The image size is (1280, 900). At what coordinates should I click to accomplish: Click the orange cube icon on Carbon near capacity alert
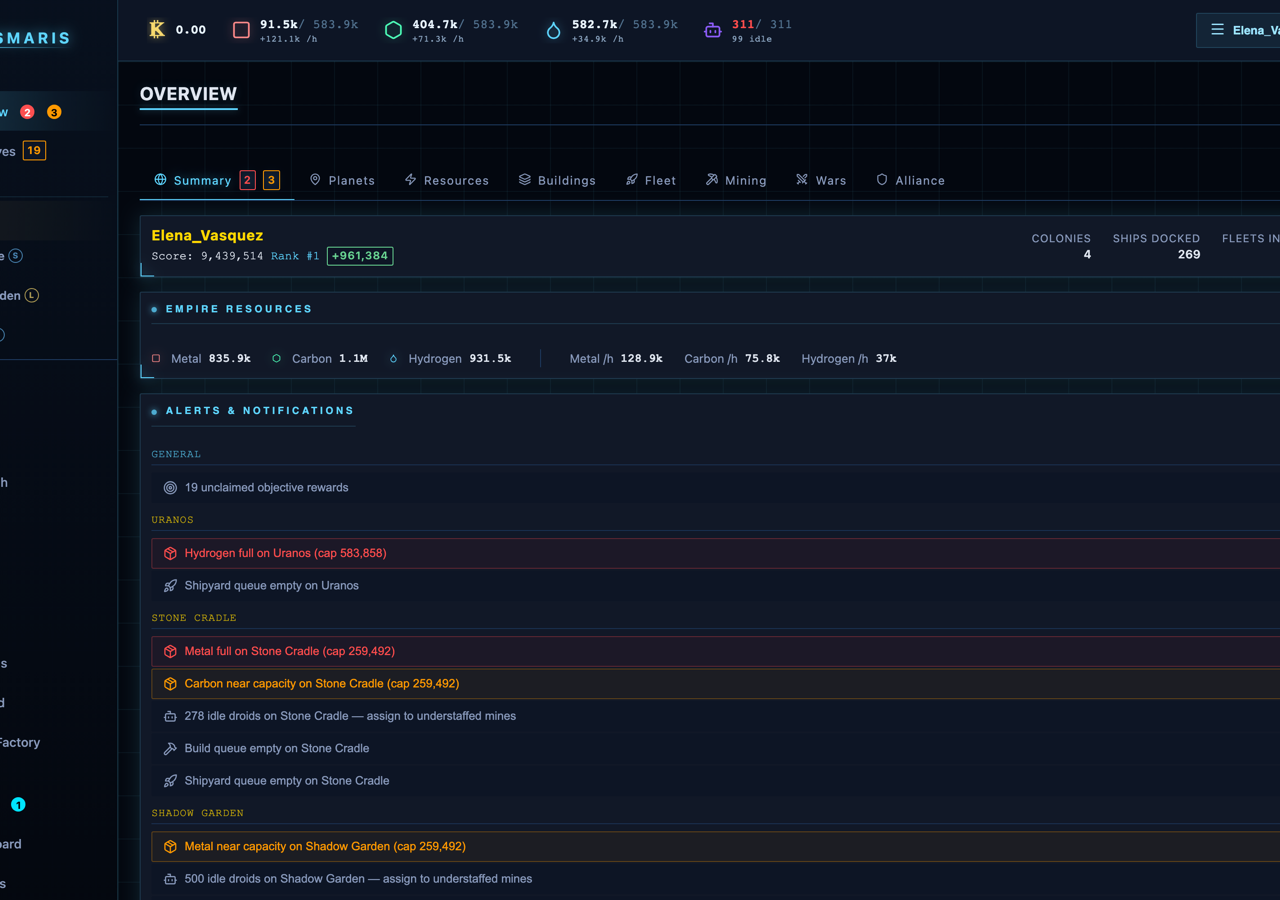(170, 684)
